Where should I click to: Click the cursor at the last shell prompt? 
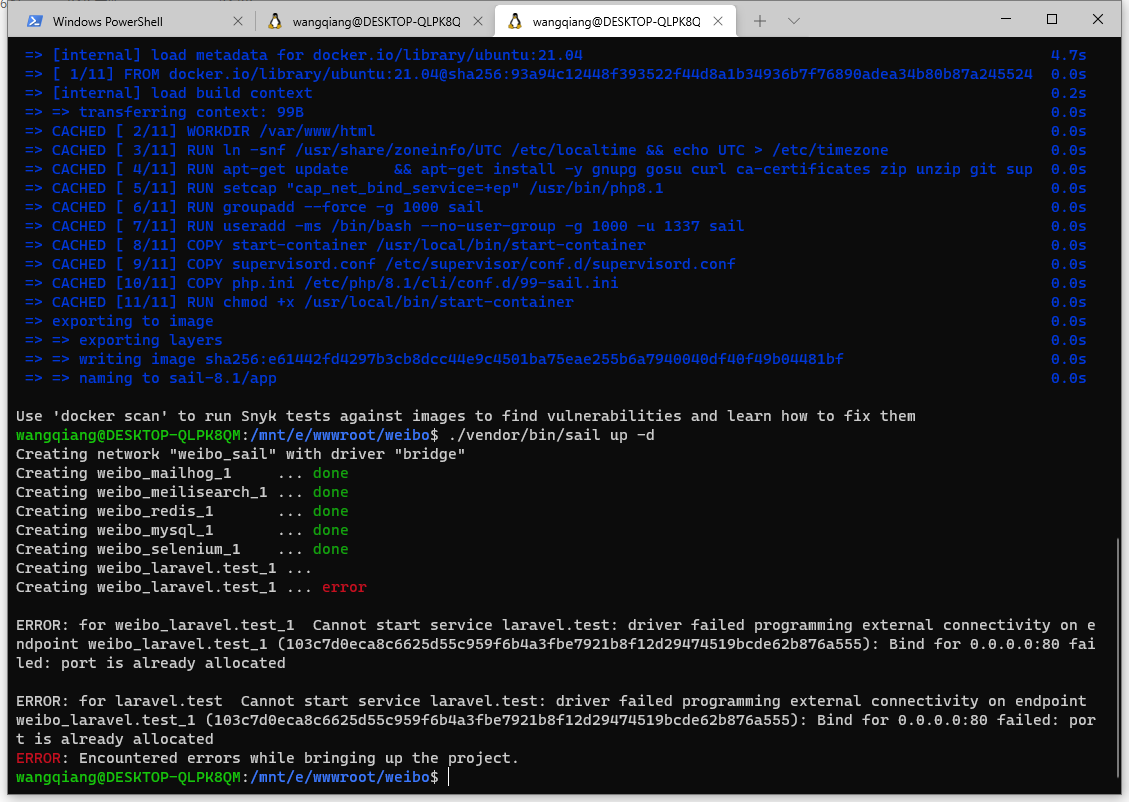click(x=449, y=777)
